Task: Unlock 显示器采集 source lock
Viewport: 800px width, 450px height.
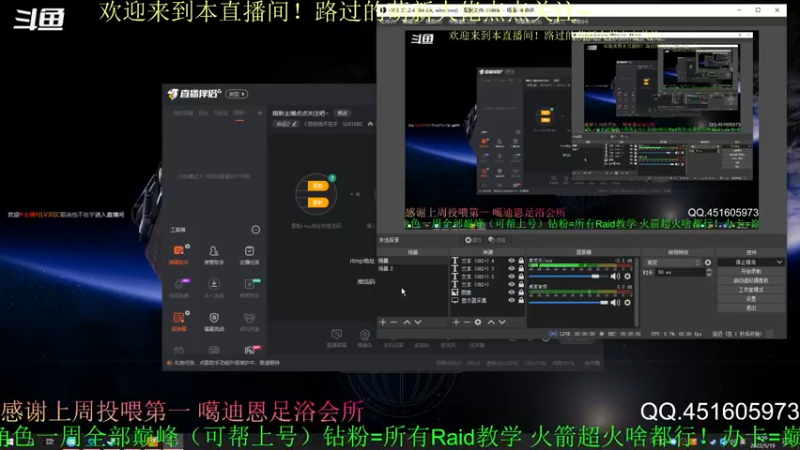Action: click(521, 301)
